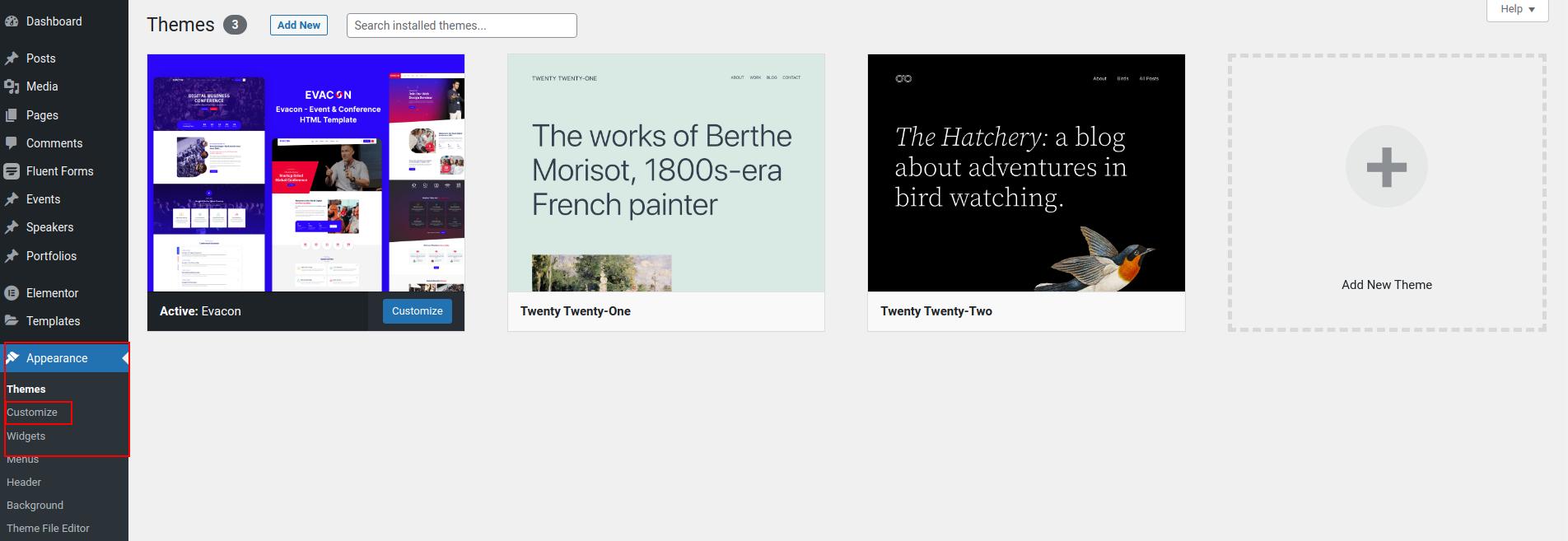The width and height of the screenshot is (1568, 541).
Task: Open the Theme File Editor link
Action: [x=49, y=529]
